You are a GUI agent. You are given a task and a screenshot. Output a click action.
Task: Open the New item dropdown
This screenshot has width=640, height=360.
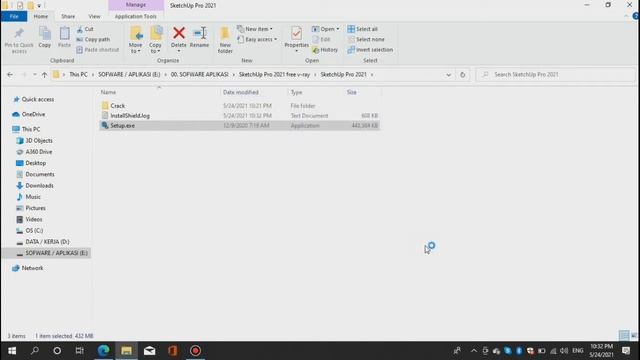[x=255, y=29]
